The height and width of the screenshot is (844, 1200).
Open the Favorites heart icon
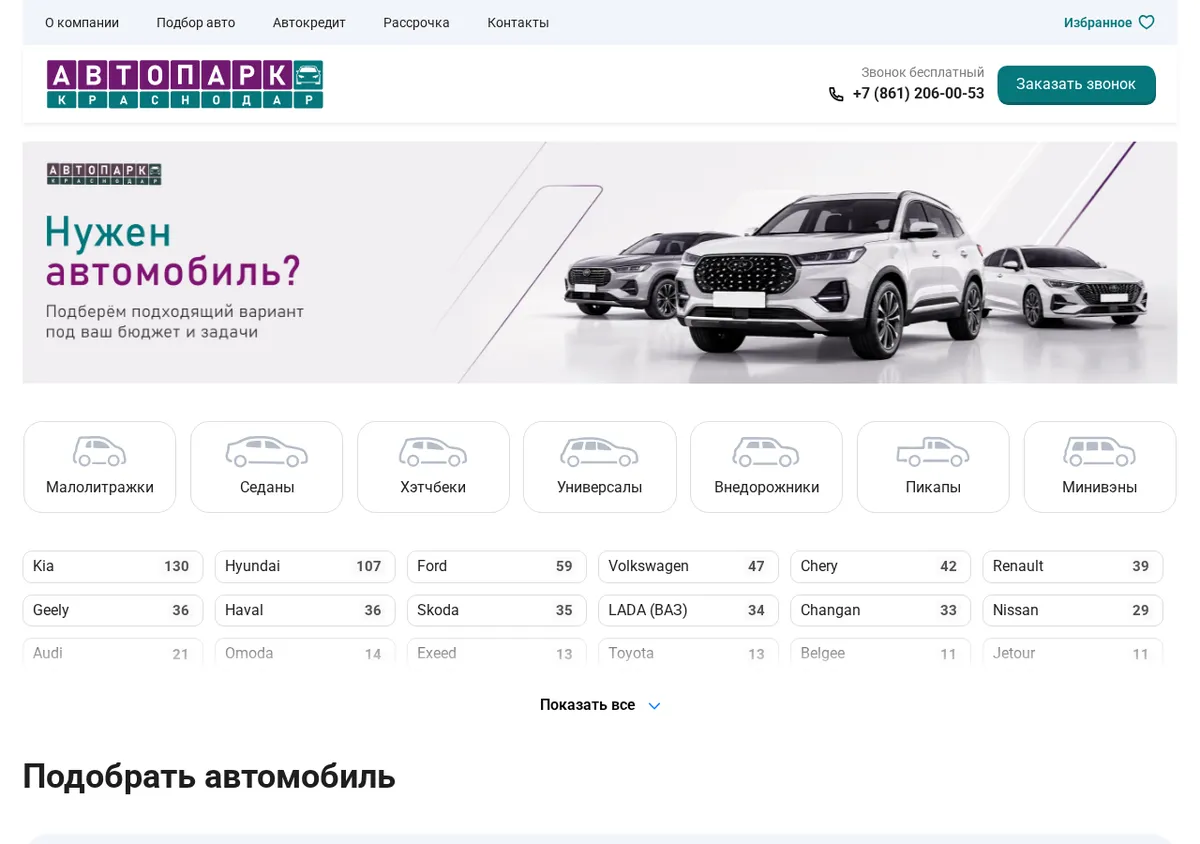point(1146,22)
